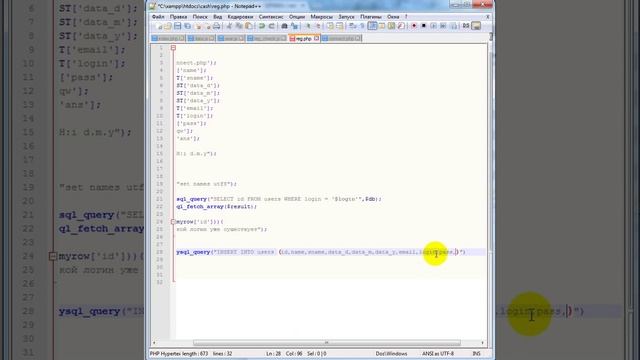640x360 pixels.
Task: Click the Cut scissors toolbar icon
Action: [x=229, y=26]
